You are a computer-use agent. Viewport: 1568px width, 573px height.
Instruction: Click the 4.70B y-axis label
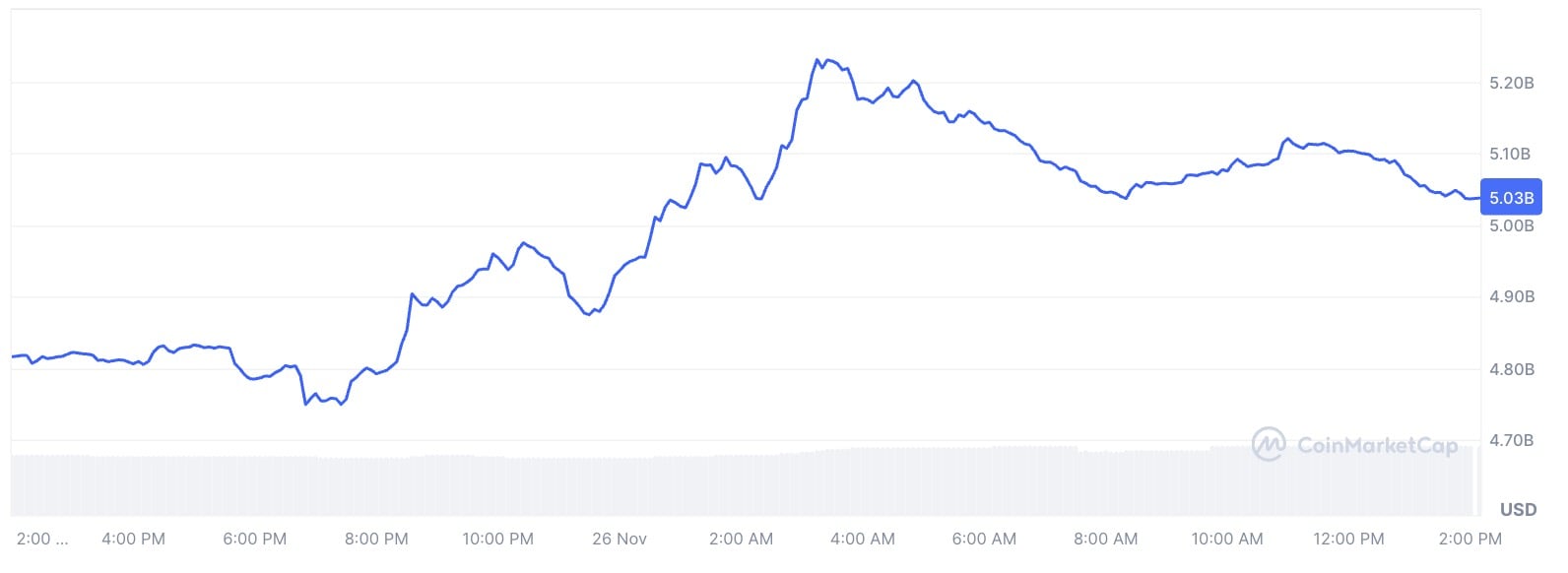coord(1511,440)
